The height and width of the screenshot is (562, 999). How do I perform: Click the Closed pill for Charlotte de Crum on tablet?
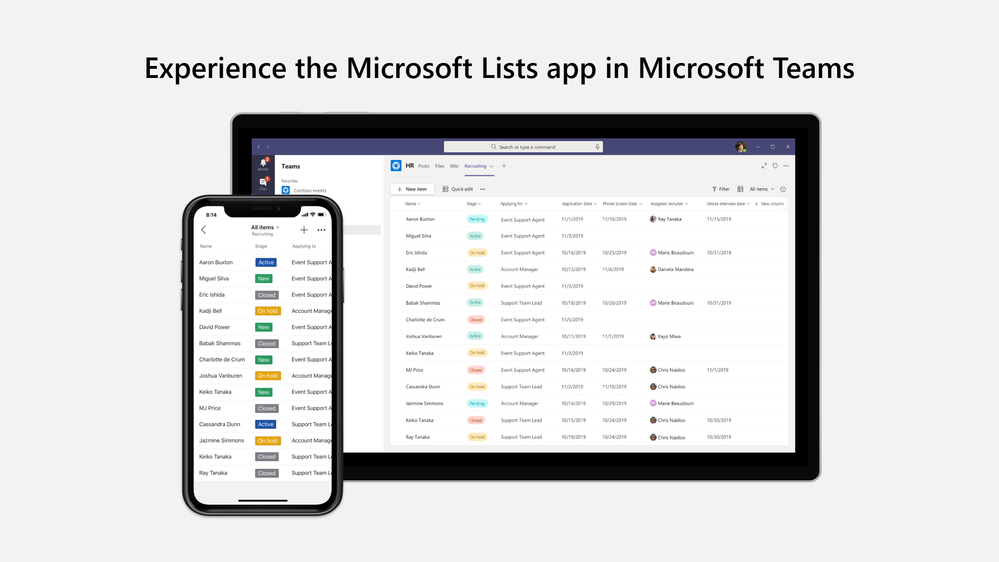pos(475,320)
